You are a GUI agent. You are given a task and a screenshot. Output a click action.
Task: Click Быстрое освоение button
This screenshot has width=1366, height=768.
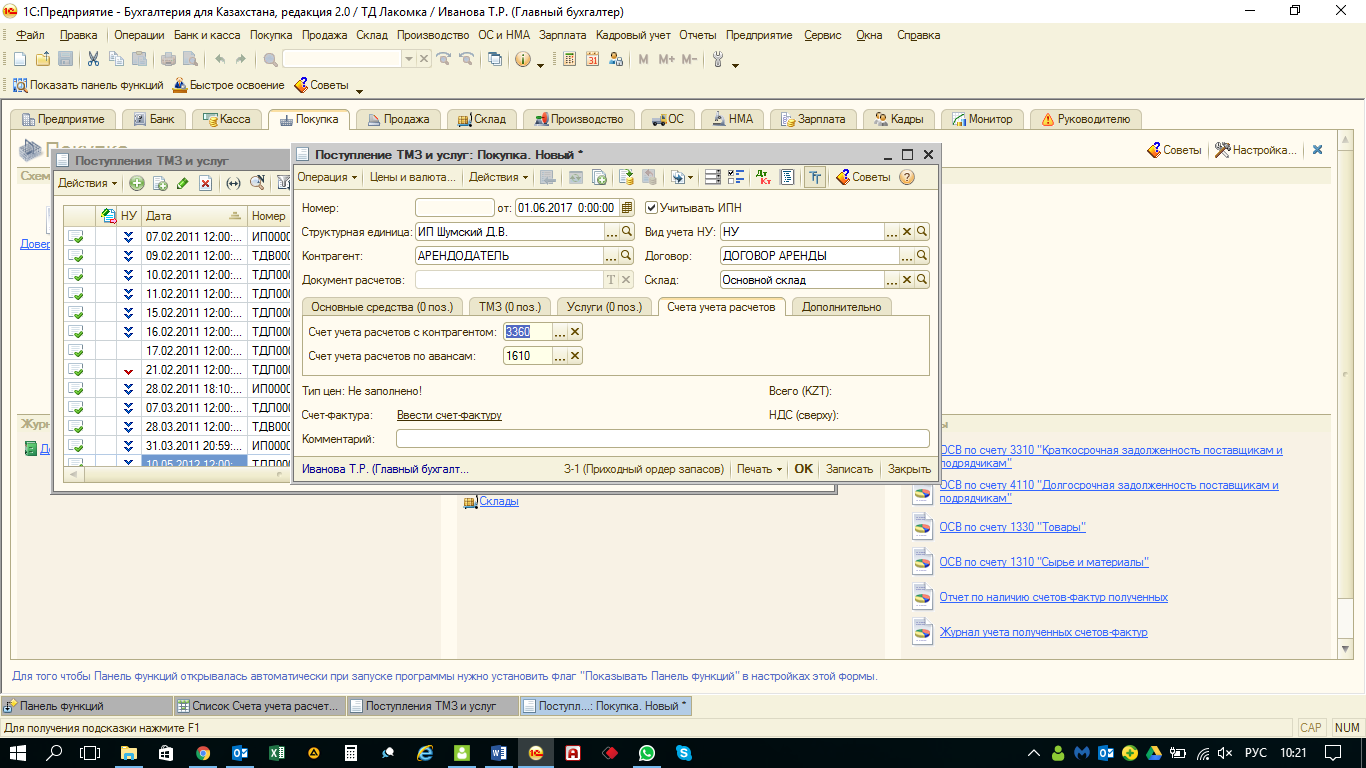[228, 85]
